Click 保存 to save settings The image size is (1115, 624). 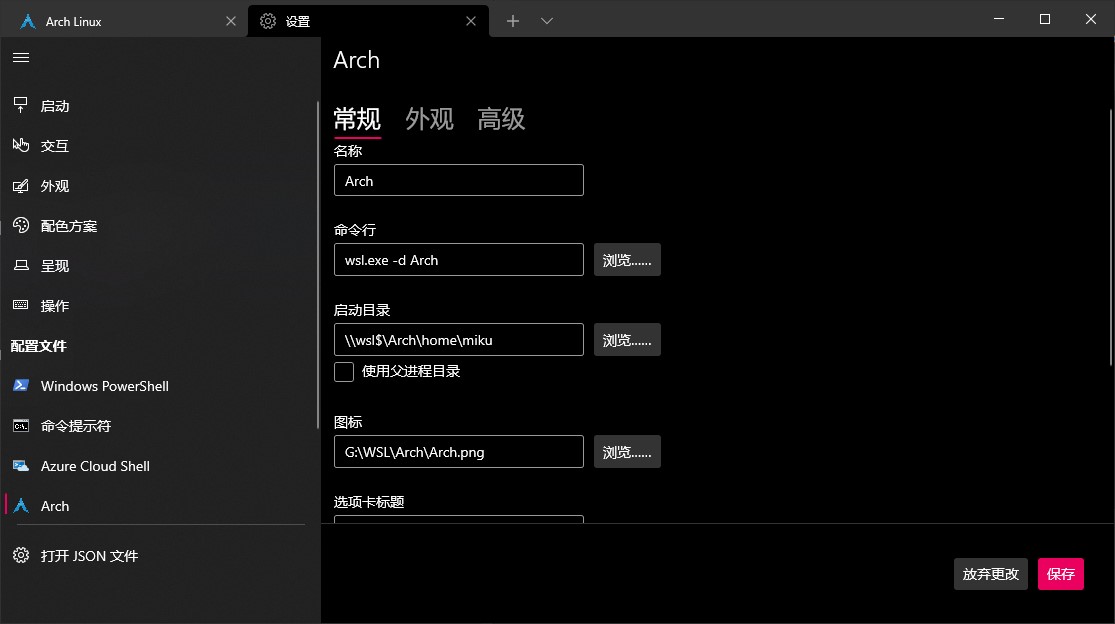click(x=1060, y=574)
